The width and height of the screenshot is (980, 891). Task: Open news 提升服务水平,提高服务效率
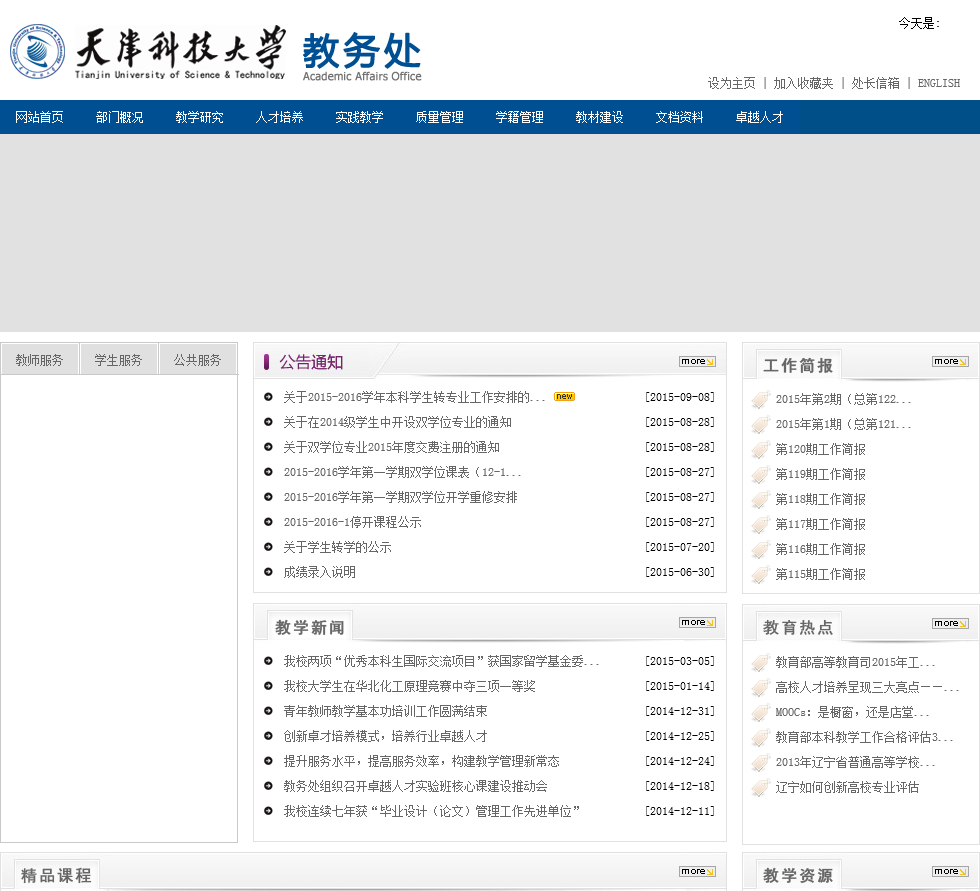(421, 761)
